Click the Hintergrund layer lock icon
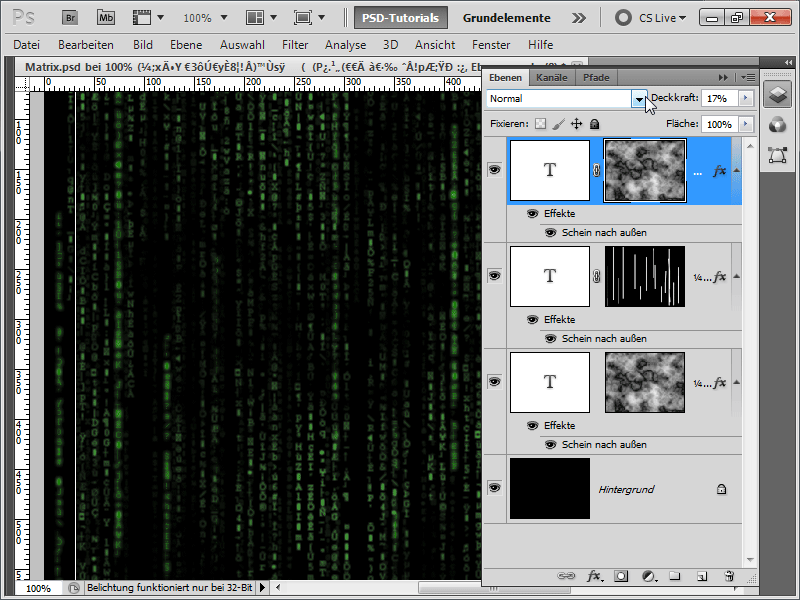 (x=721, y=489)
